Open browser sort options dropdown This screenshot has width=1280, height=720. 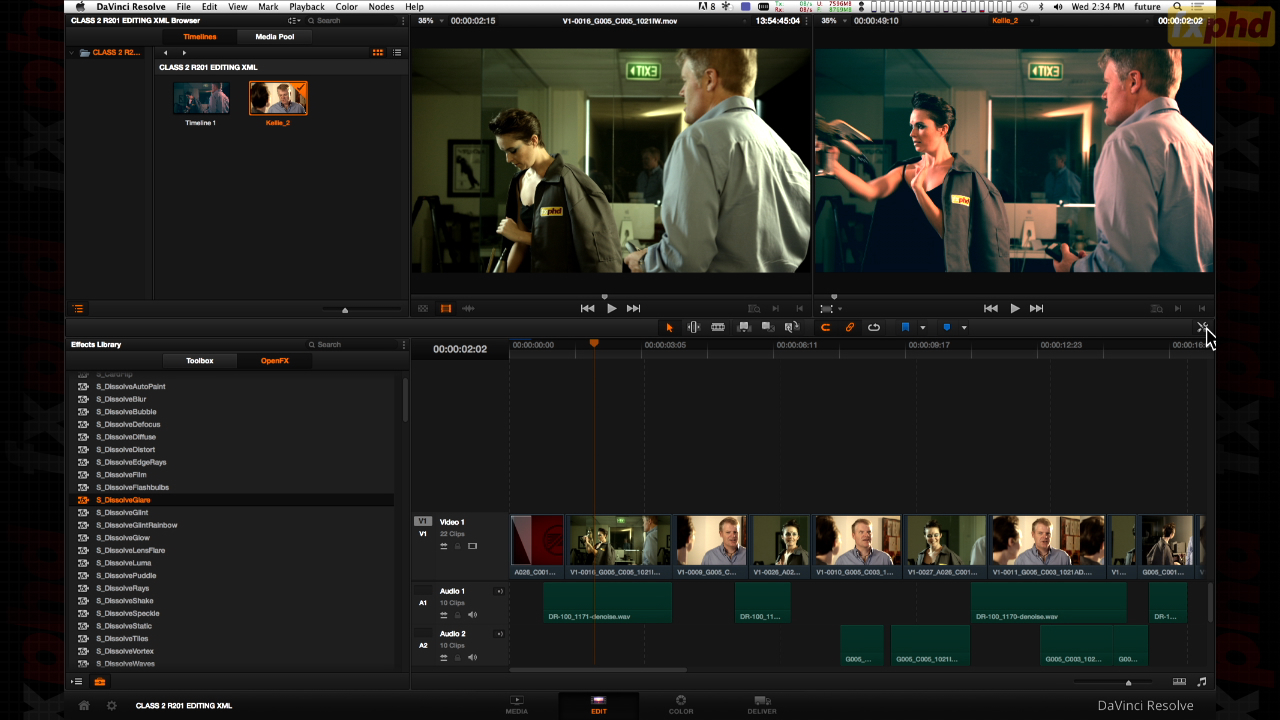point(294,20)
